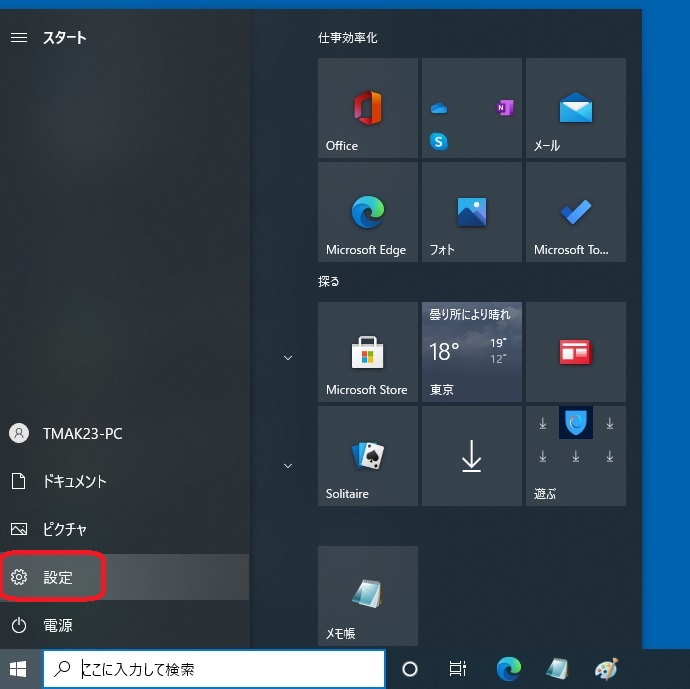Open the Office tile
The image size is (690, 689).
(367, 108)
